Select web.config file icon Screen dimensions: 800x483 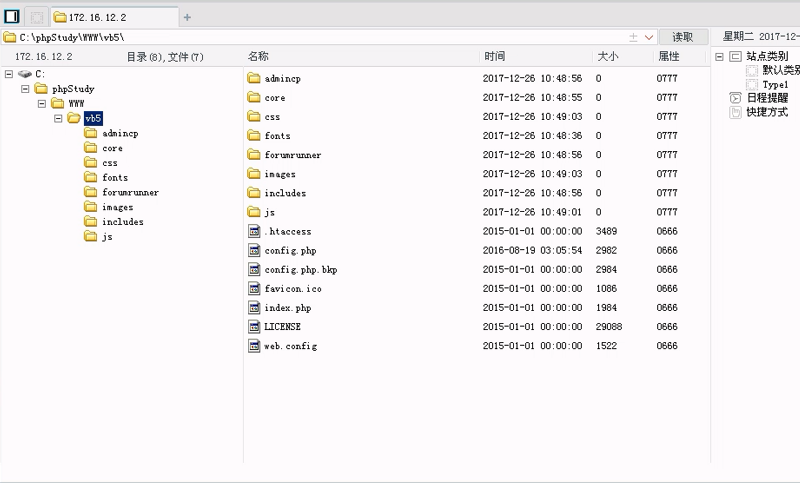tap(254, 346)
